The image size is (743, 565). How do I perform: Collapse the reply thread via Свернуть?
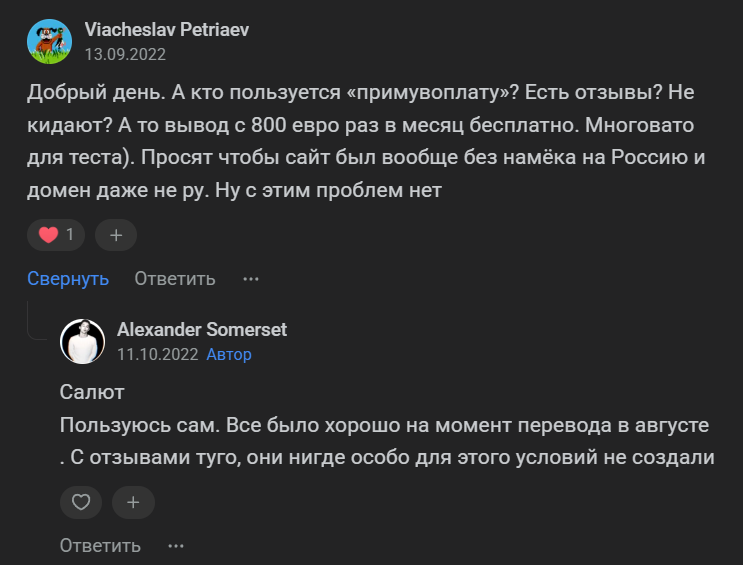pyautogui.click(x=68, y=279)
